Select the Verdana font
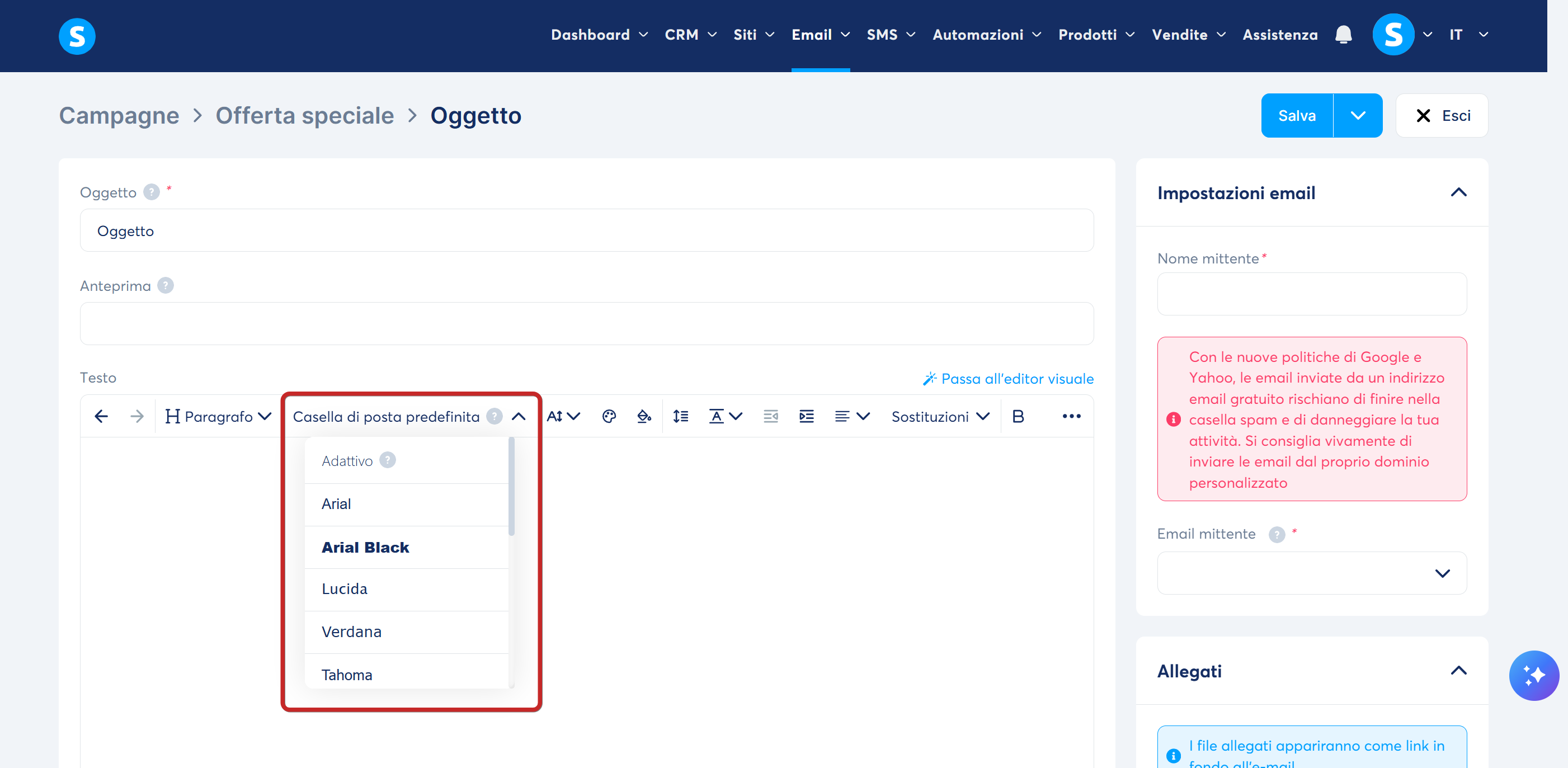 pos(406,632)
